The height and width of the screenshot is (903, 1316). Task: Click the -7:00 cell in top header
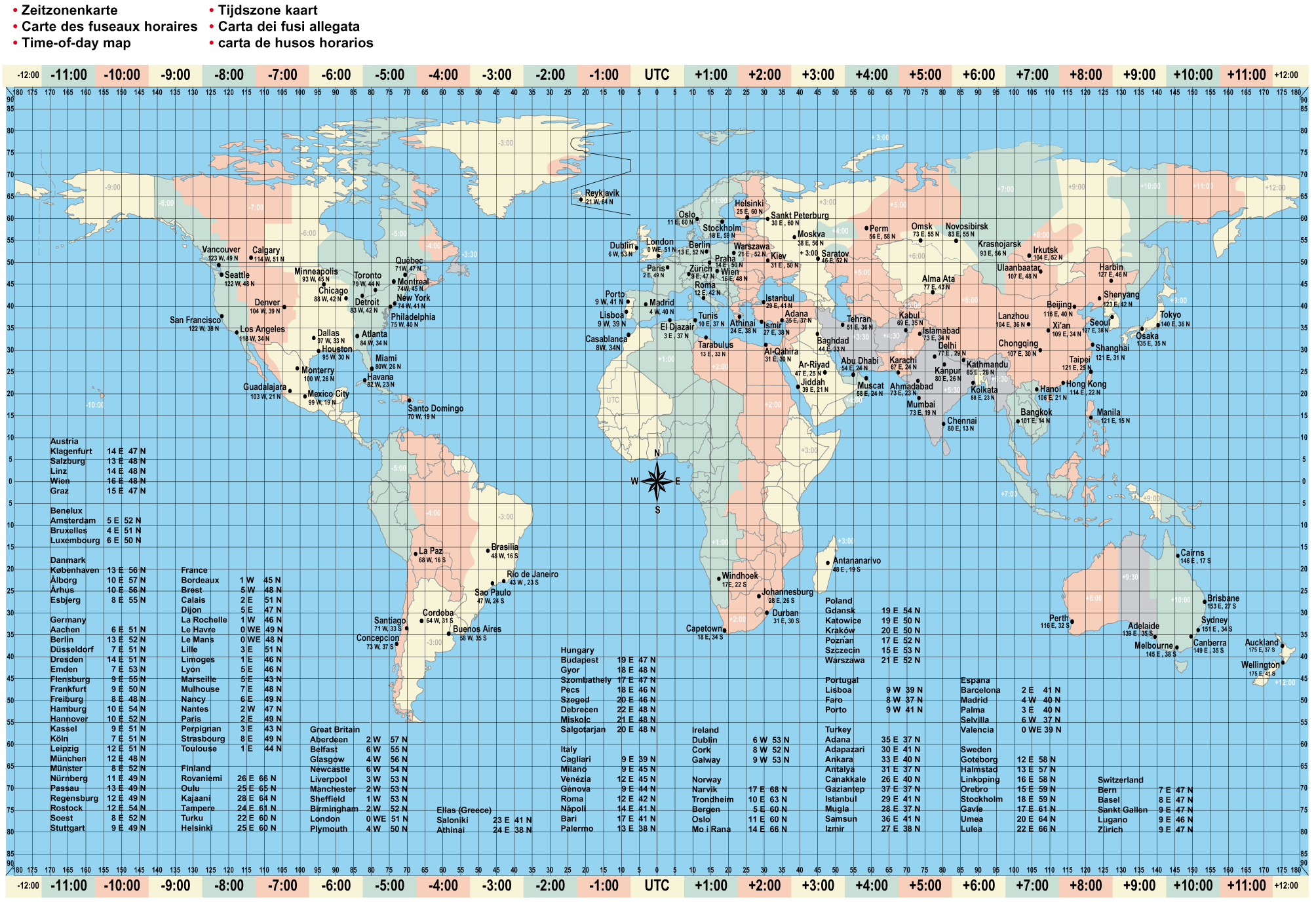click(x=282, y=75)
